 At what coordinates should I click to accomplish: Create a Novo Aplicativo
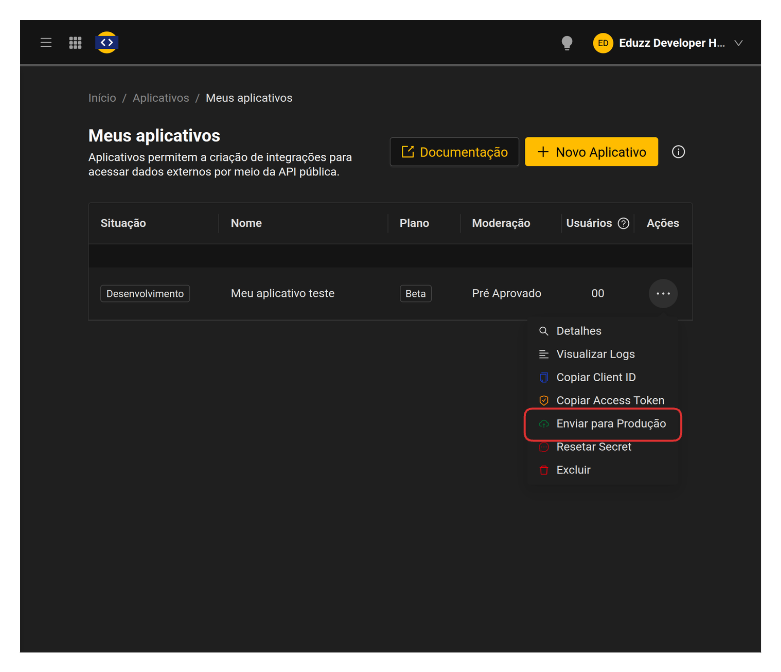591,152
